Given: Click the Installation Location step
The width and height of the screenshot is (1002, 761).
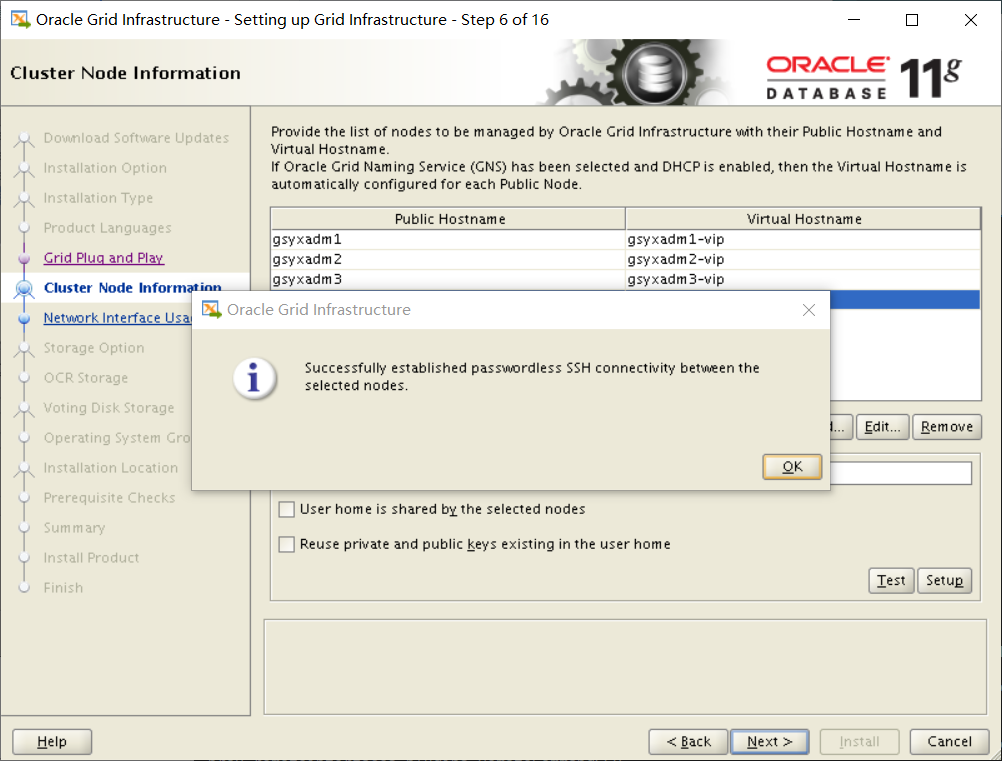Looking at the screenshot, I should (x=111, y=468).
